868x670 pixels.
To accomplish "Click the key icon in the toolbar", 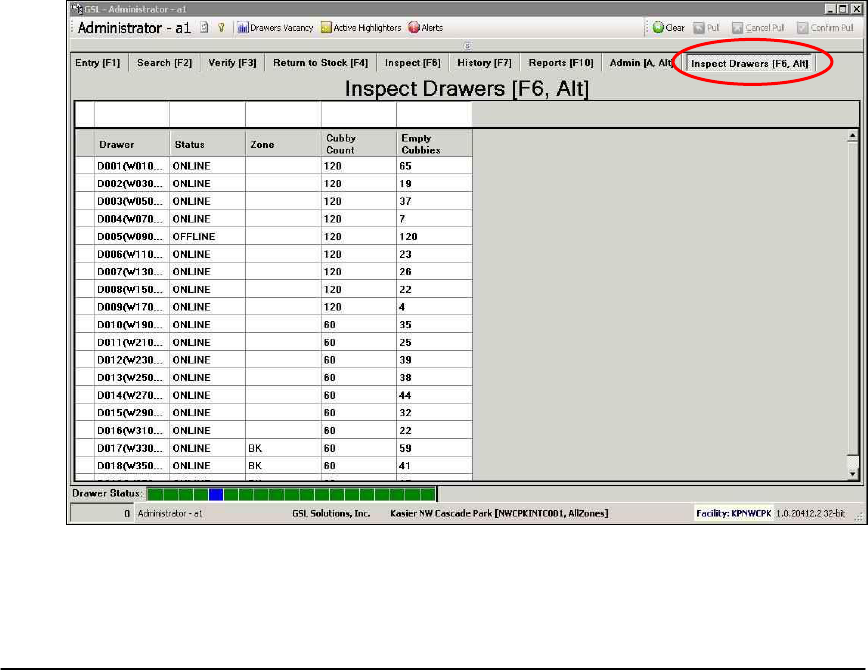I will 221,28.
